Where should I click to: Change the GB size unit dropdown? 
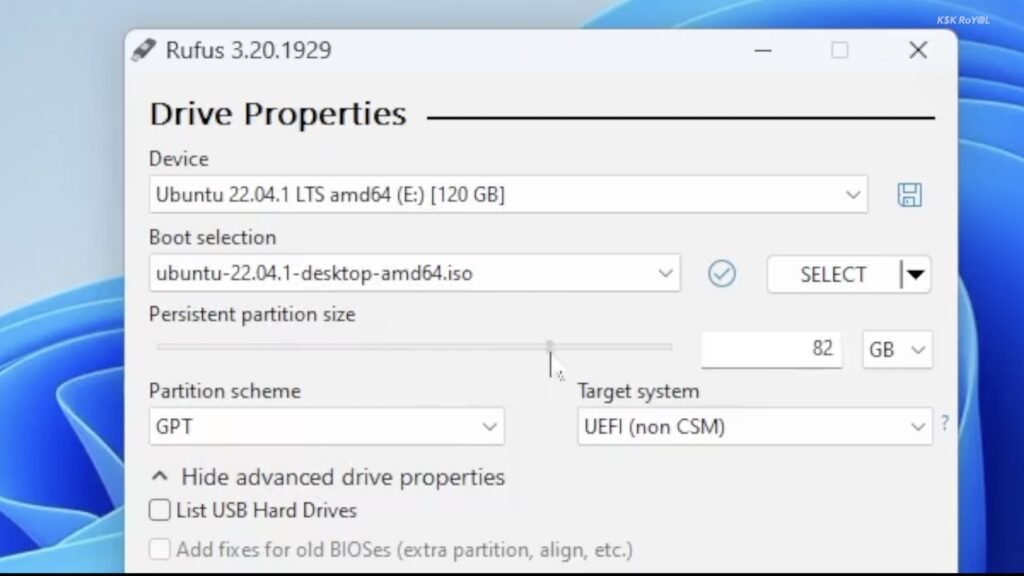[897, 350]
